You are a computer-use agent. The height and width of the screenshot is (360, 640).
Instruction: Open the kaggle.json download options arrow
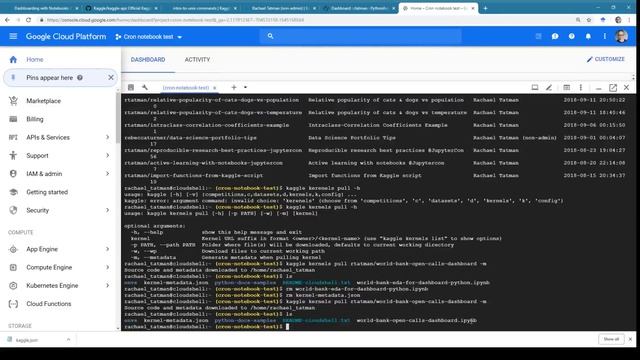tap(68, 340)
